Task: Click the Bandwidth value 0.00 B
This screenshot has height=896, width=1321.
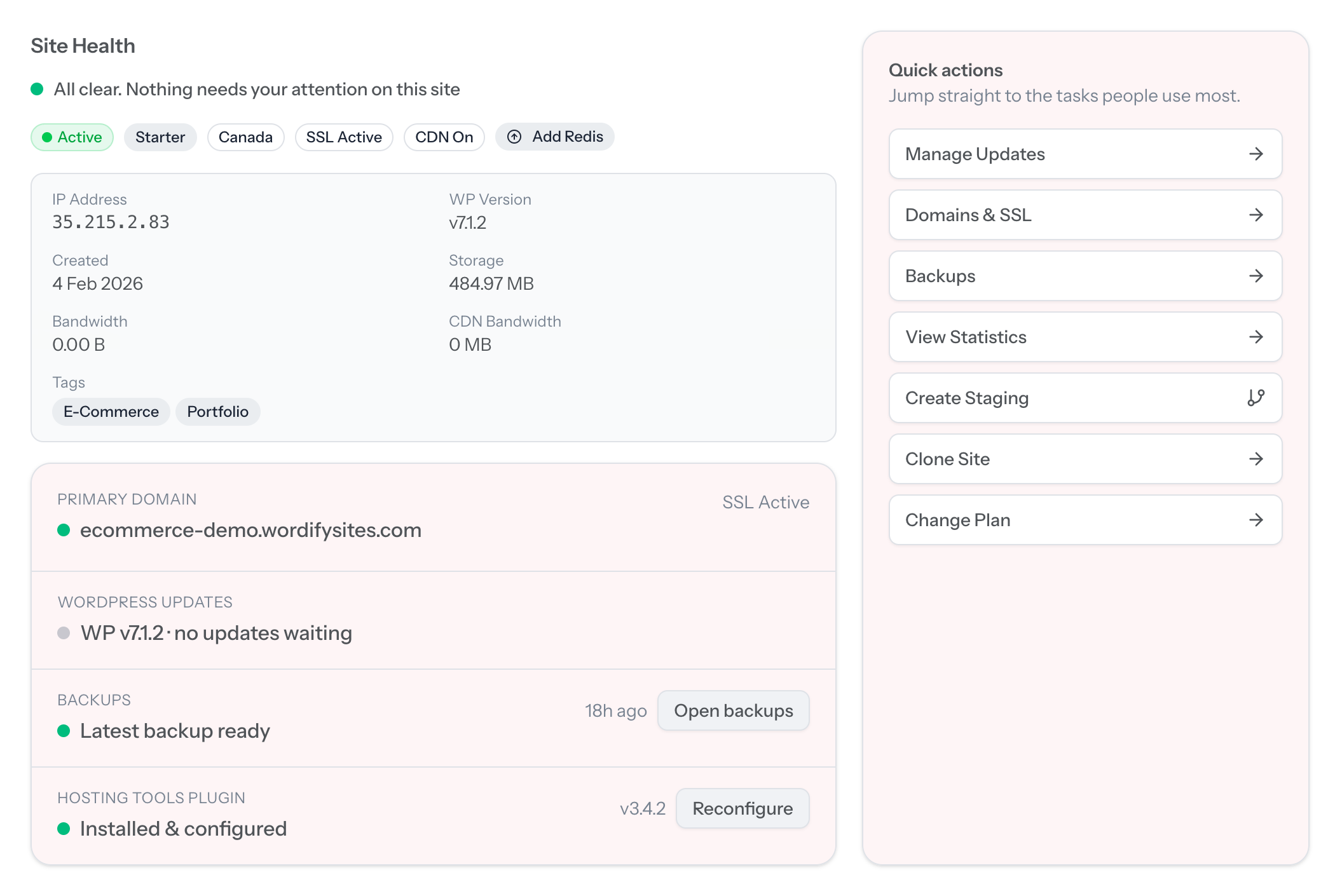Action: (78, 344)
